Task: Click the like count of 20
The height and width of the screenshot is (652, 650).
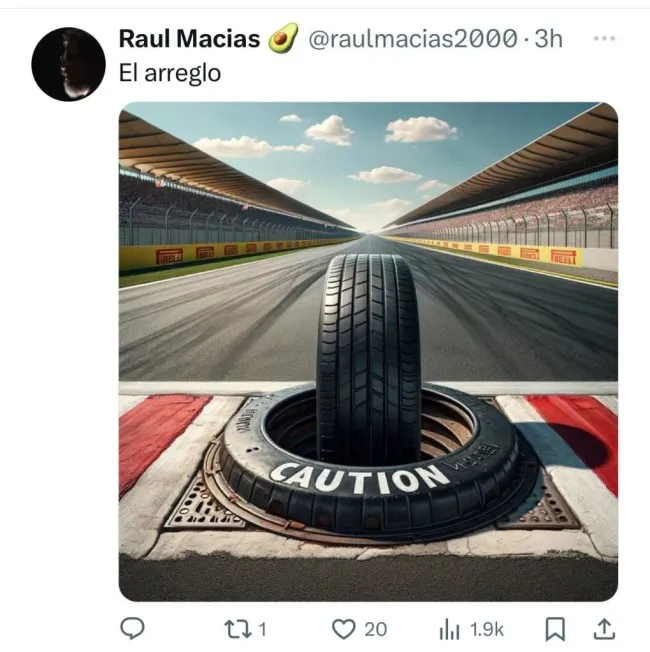Action: [375, 629]
